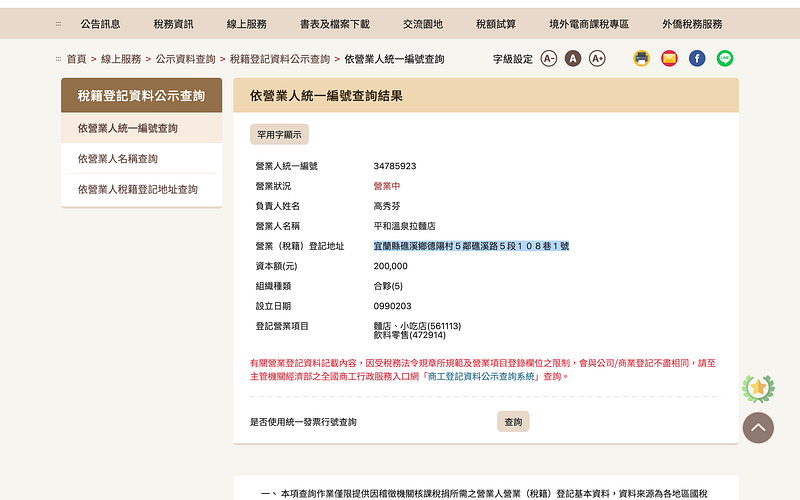This screenshot has height=500, width=800.
Task: Increase font size with A+ icon
Action: (x=597, y=59)
